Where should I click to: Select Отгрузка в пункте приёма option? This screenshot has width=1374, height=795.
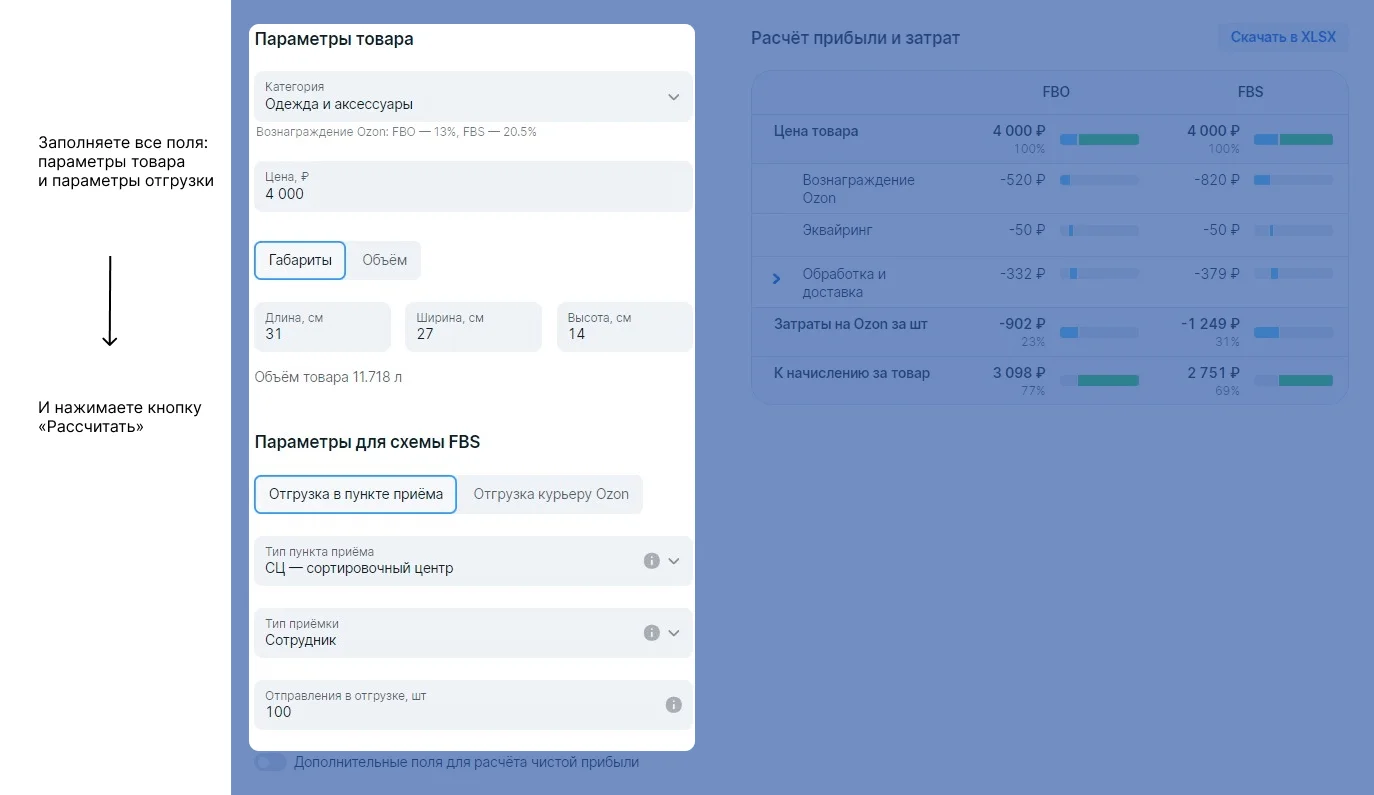[x=355, y=494]
